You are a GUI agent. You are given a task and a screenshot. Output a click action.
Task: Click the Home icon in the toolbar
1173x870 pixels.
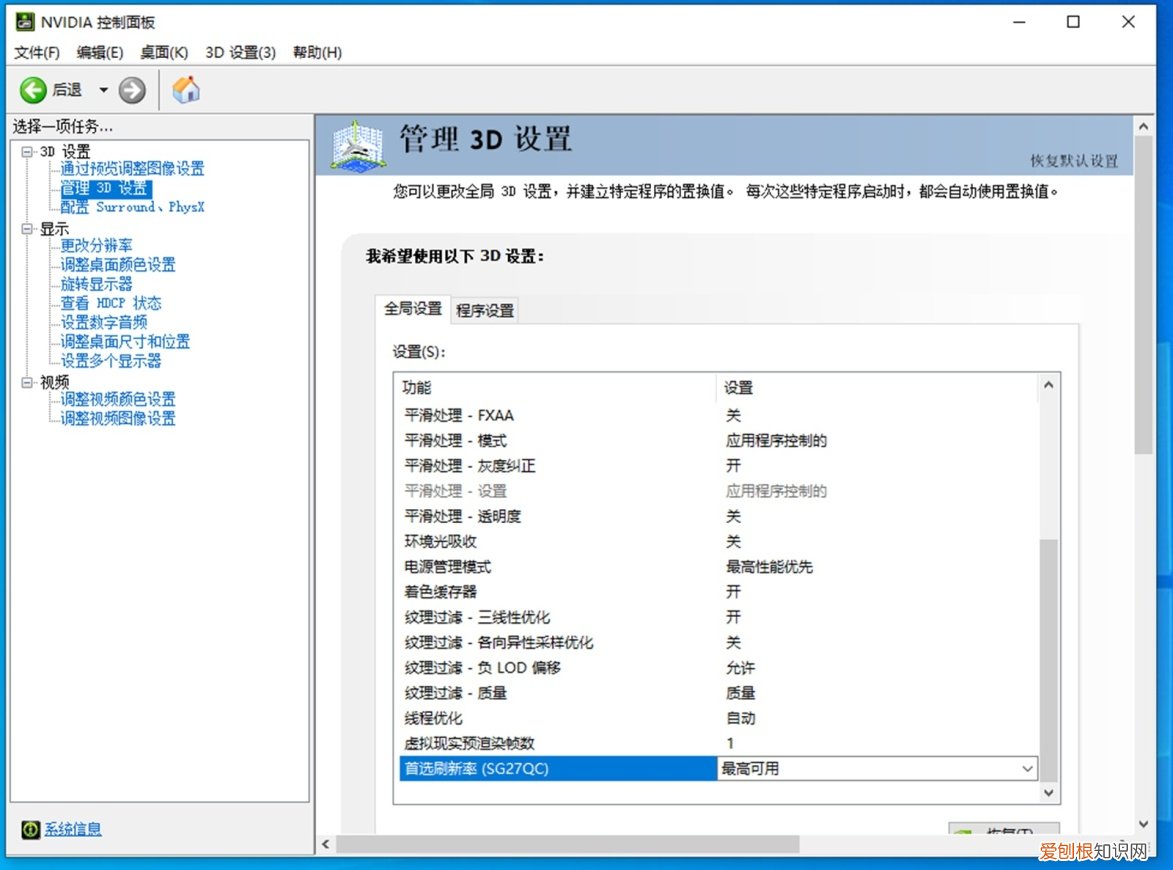click(x=185, y=90)
